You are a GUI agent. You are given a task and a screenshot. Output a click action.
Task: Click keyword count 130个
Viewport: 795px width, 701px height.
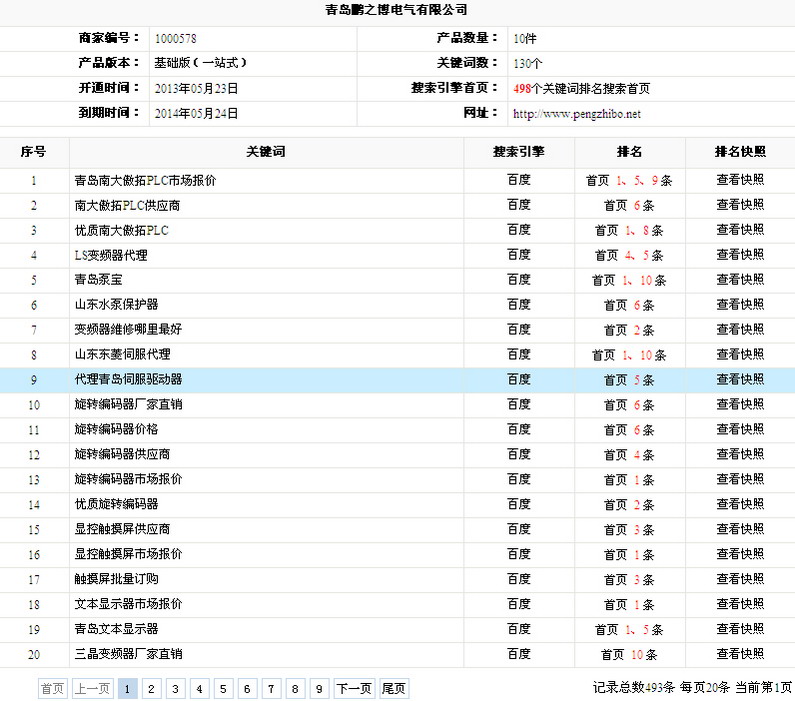pos(528,63)
